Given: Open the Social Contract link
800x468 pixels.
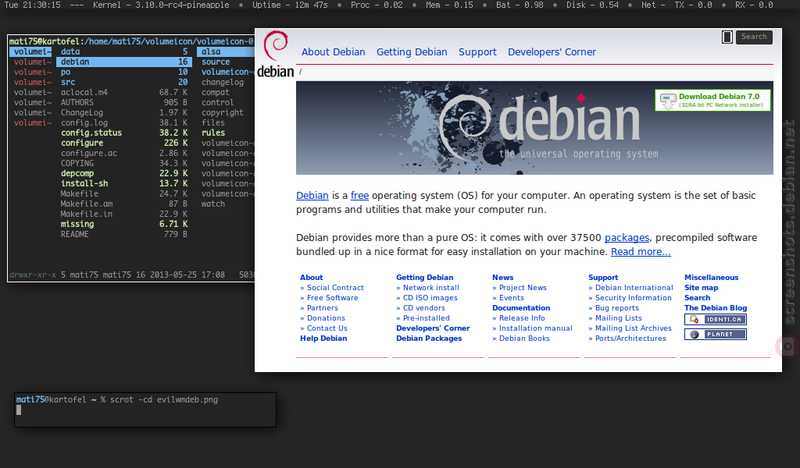Looking at the screenshot, I should 335,288.
